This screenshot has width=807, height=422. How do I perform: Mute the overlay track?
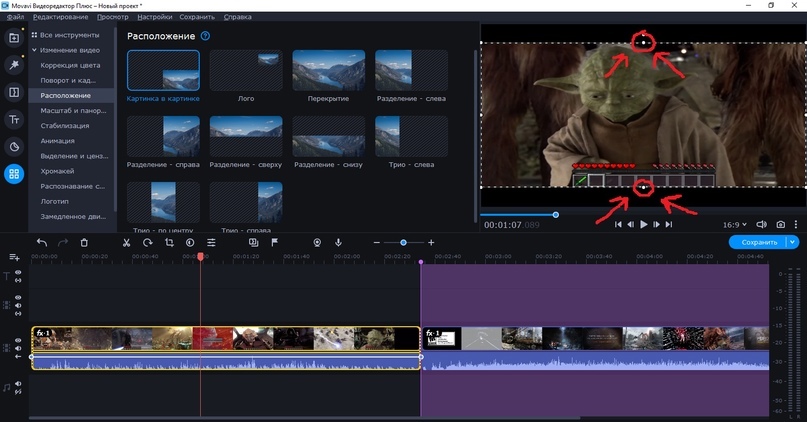pos(18,306)
